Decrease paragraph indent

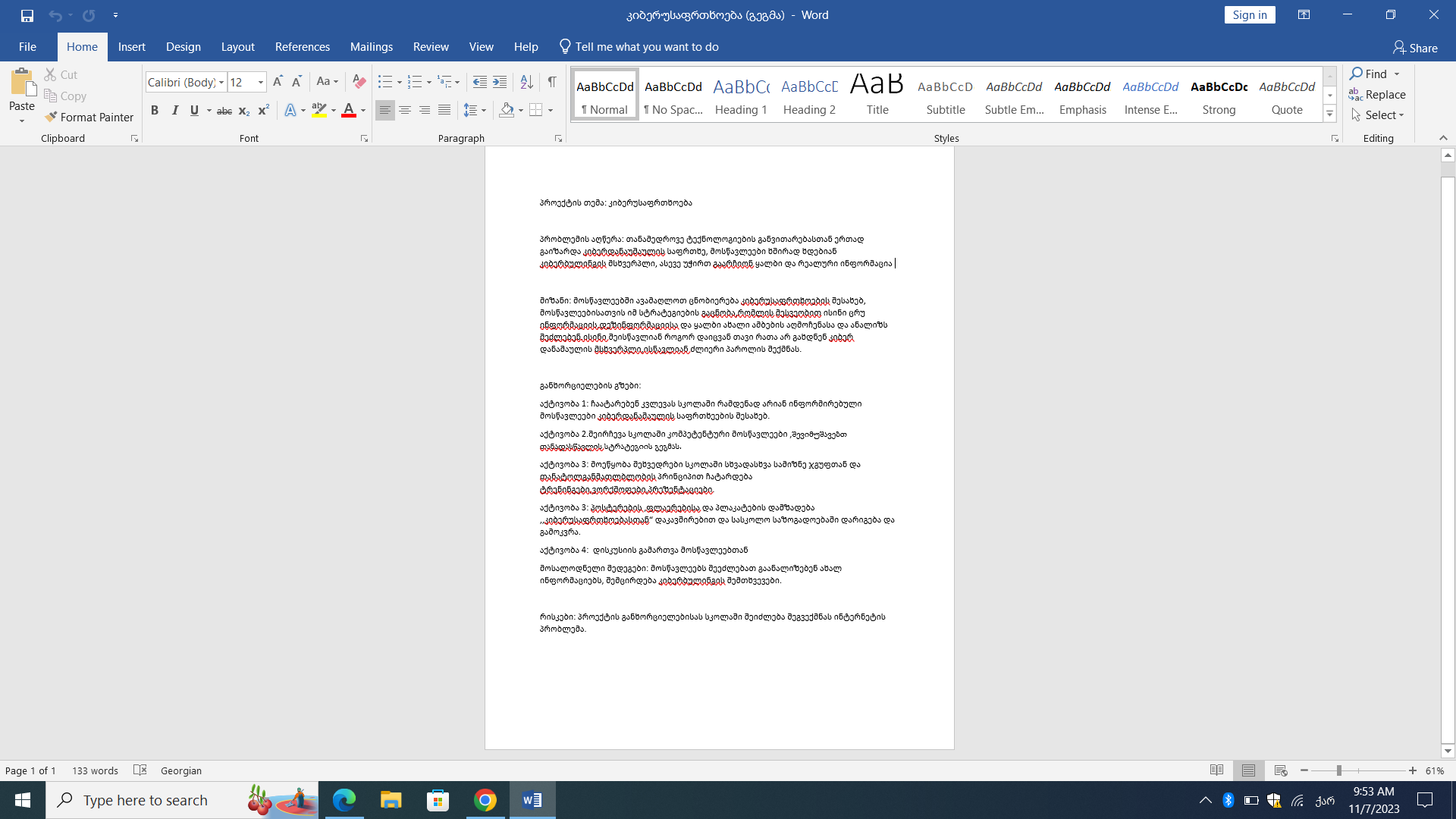[x=479, y=82]
